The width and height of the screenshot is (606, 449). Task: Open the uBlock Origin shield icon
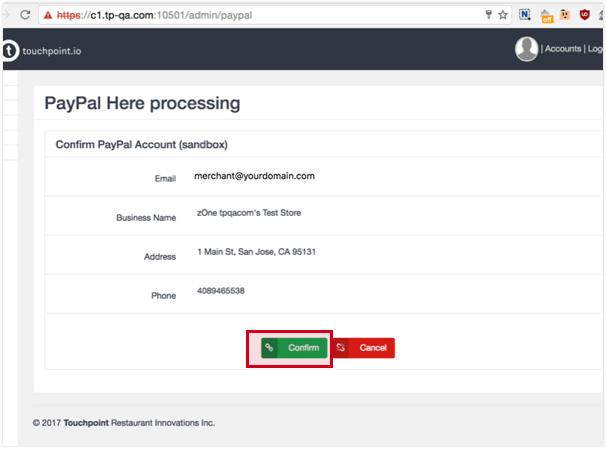(584, 15)
